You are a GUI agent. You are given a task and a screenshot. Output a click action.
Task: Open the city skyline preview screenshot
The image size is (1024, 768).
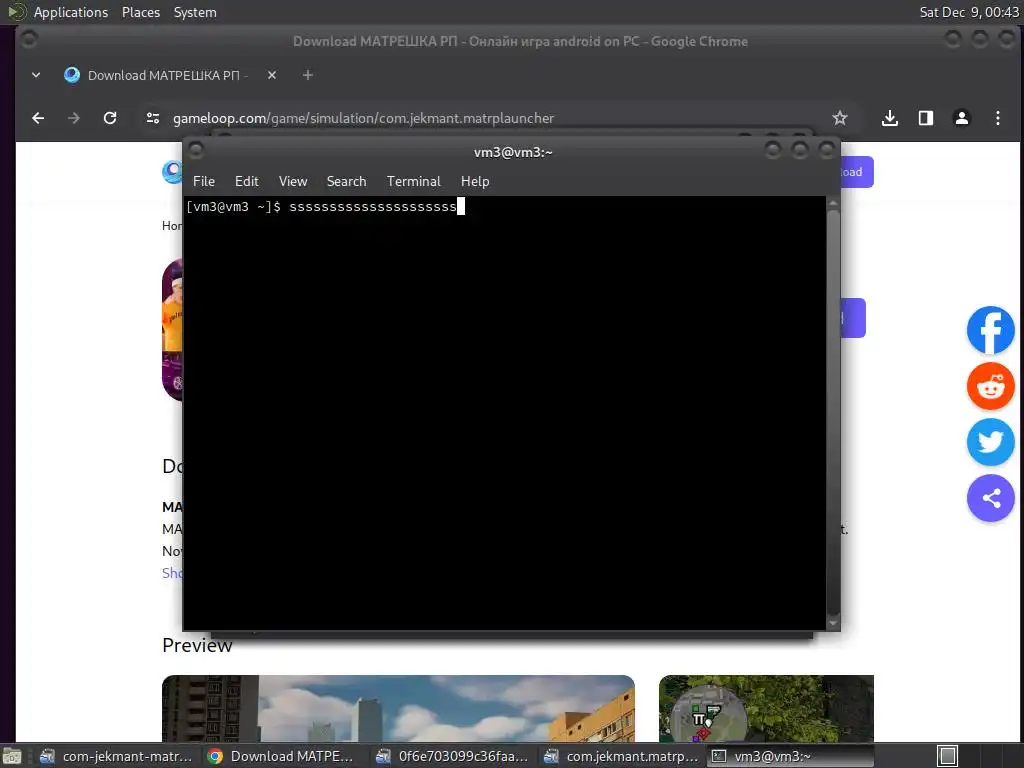398,709
